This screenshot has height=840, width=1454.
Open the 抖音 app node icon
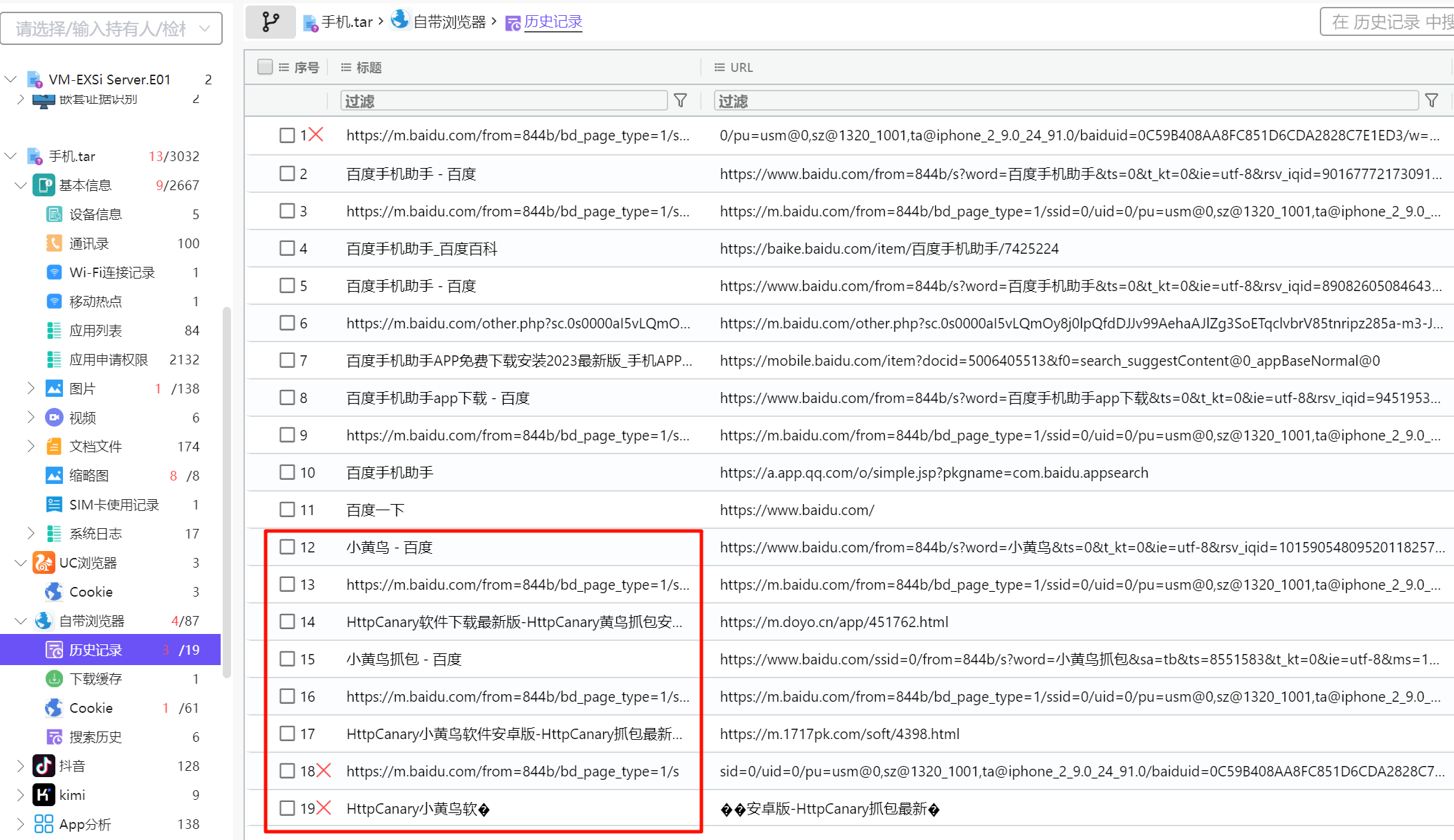click(x=44, y=766)
